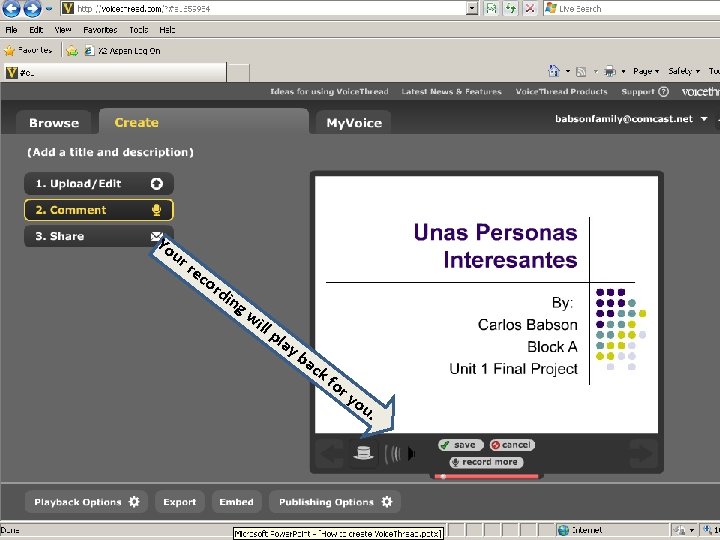The width and height of the screenshot is (720, 540).
Task: Expand the Home button dropdown arrow
Action: click(x=568, y=71)
